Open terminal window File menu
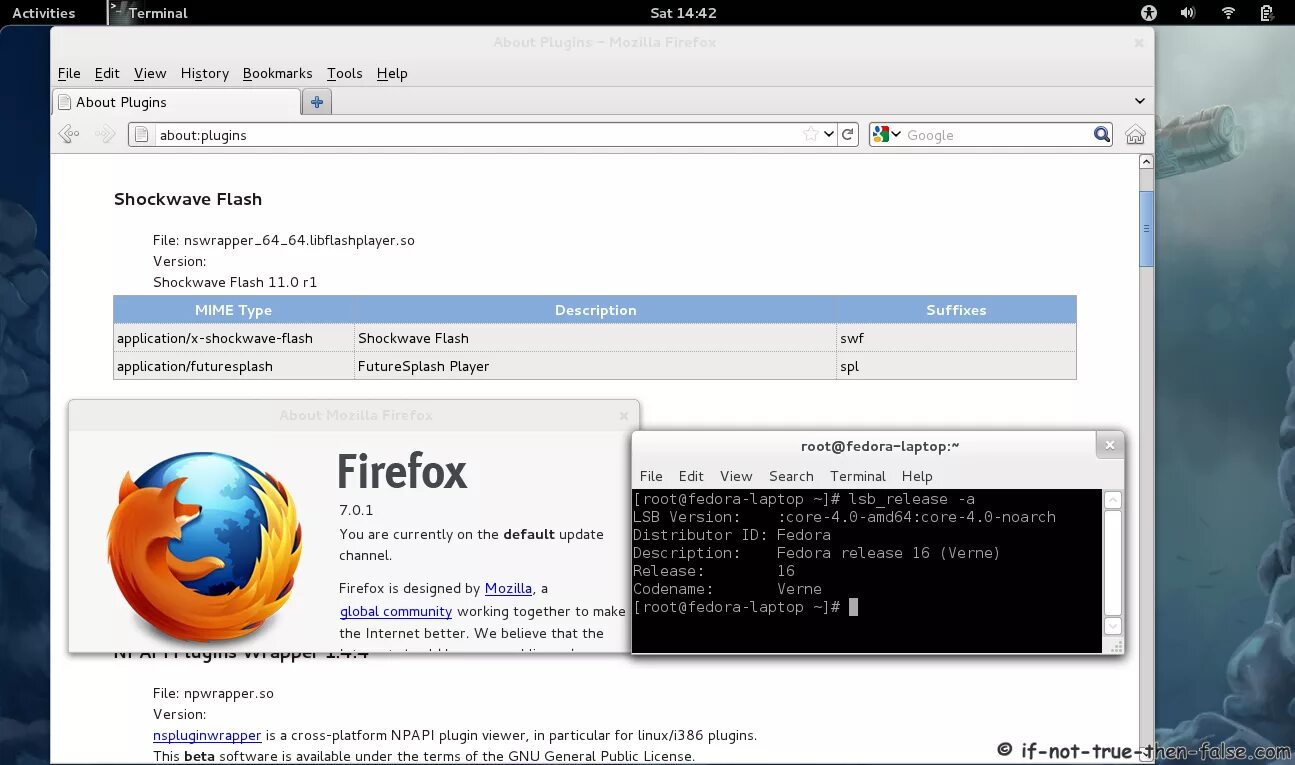1295x765 pixels. 651,476
